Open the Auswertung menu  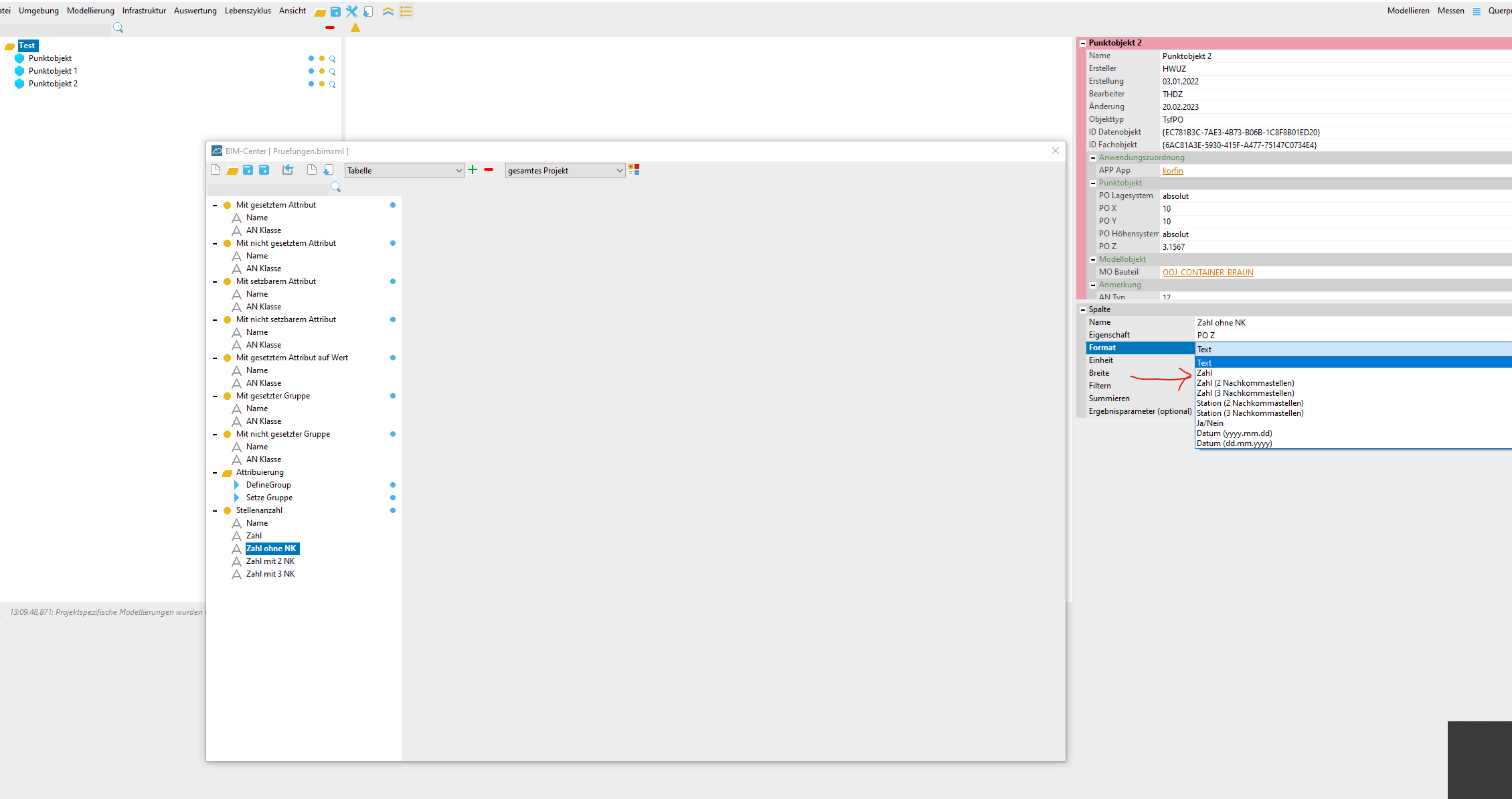click(195, 11)
